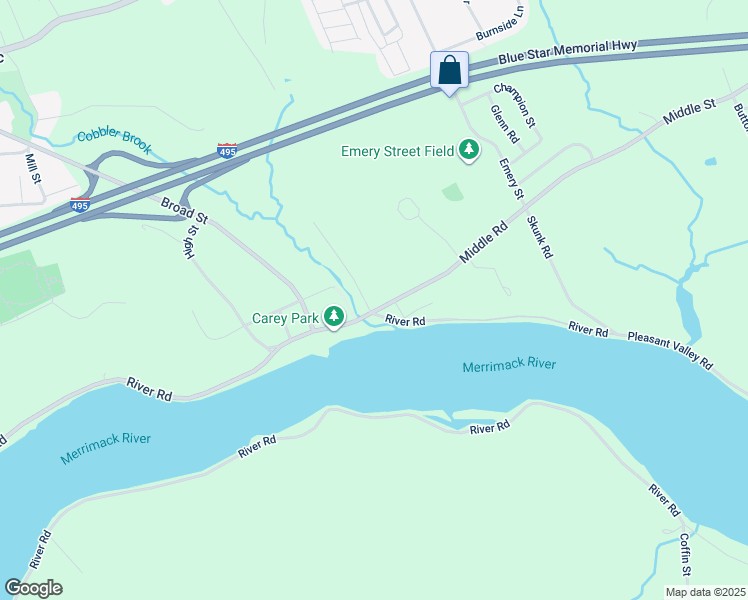Click the Glenn Rd label

click(x=505, y=124)
